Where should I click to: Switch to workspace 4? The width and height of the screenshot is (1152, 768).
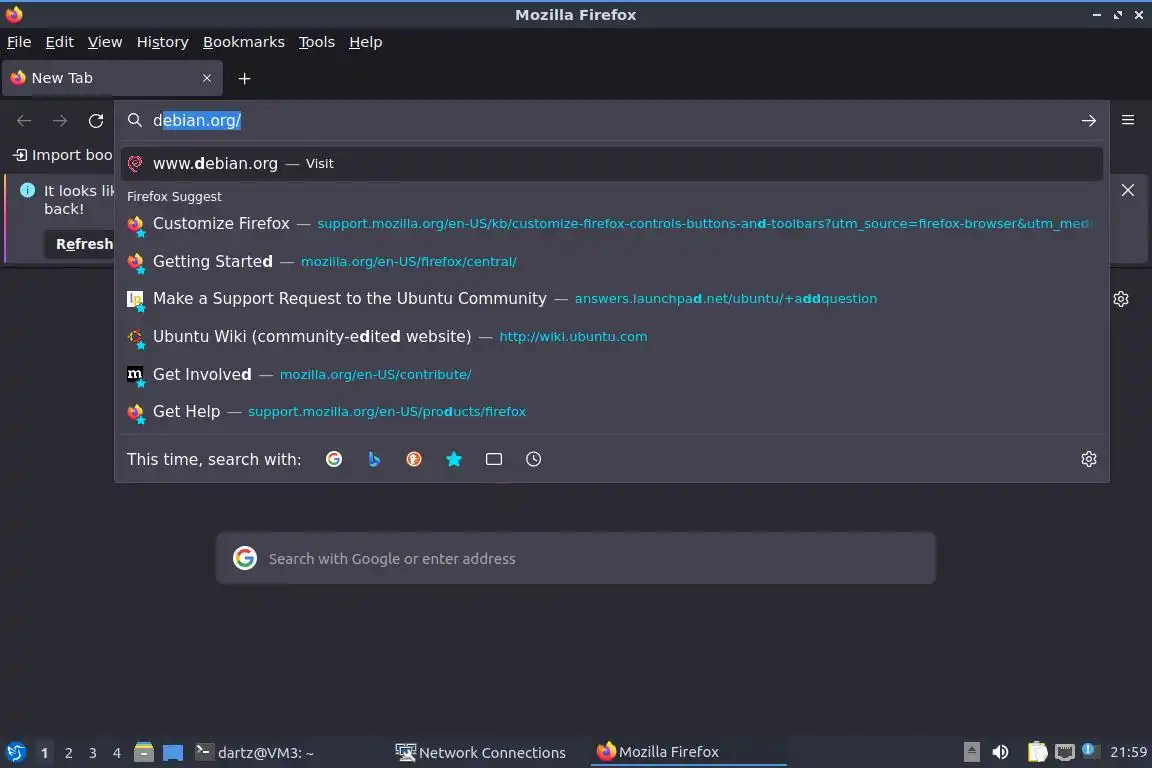[116, 753]
